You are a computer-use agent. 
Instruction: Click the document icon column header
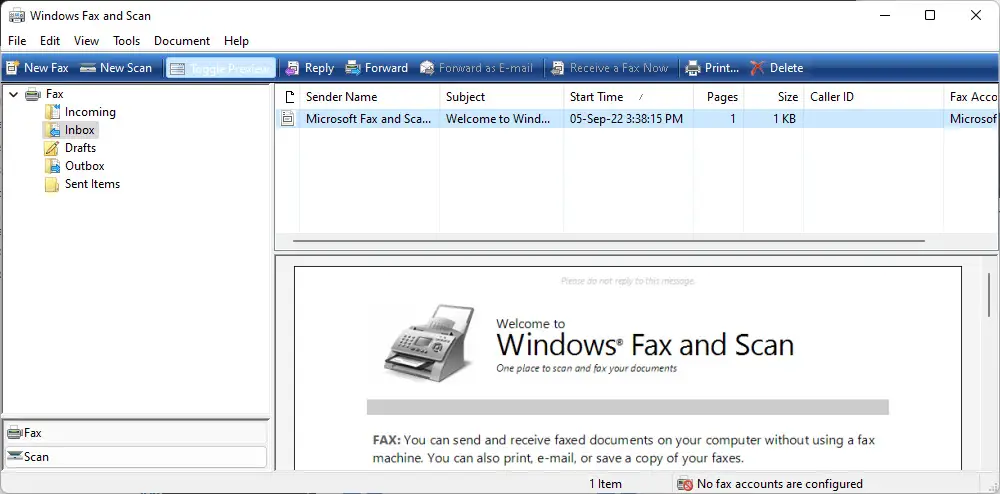click(288, 97)
